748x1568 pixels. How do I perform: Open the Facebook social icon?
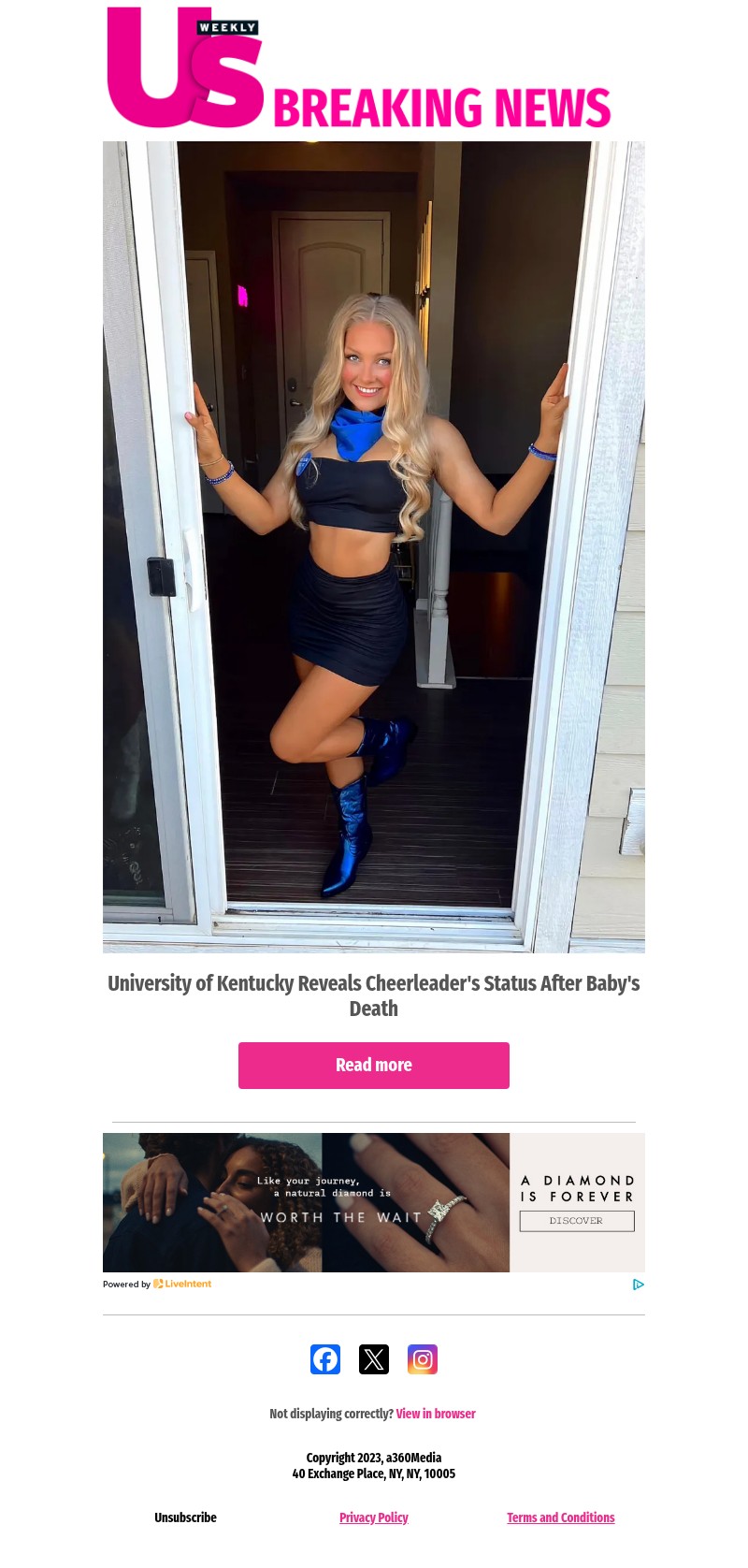[x=325, y=1359]
